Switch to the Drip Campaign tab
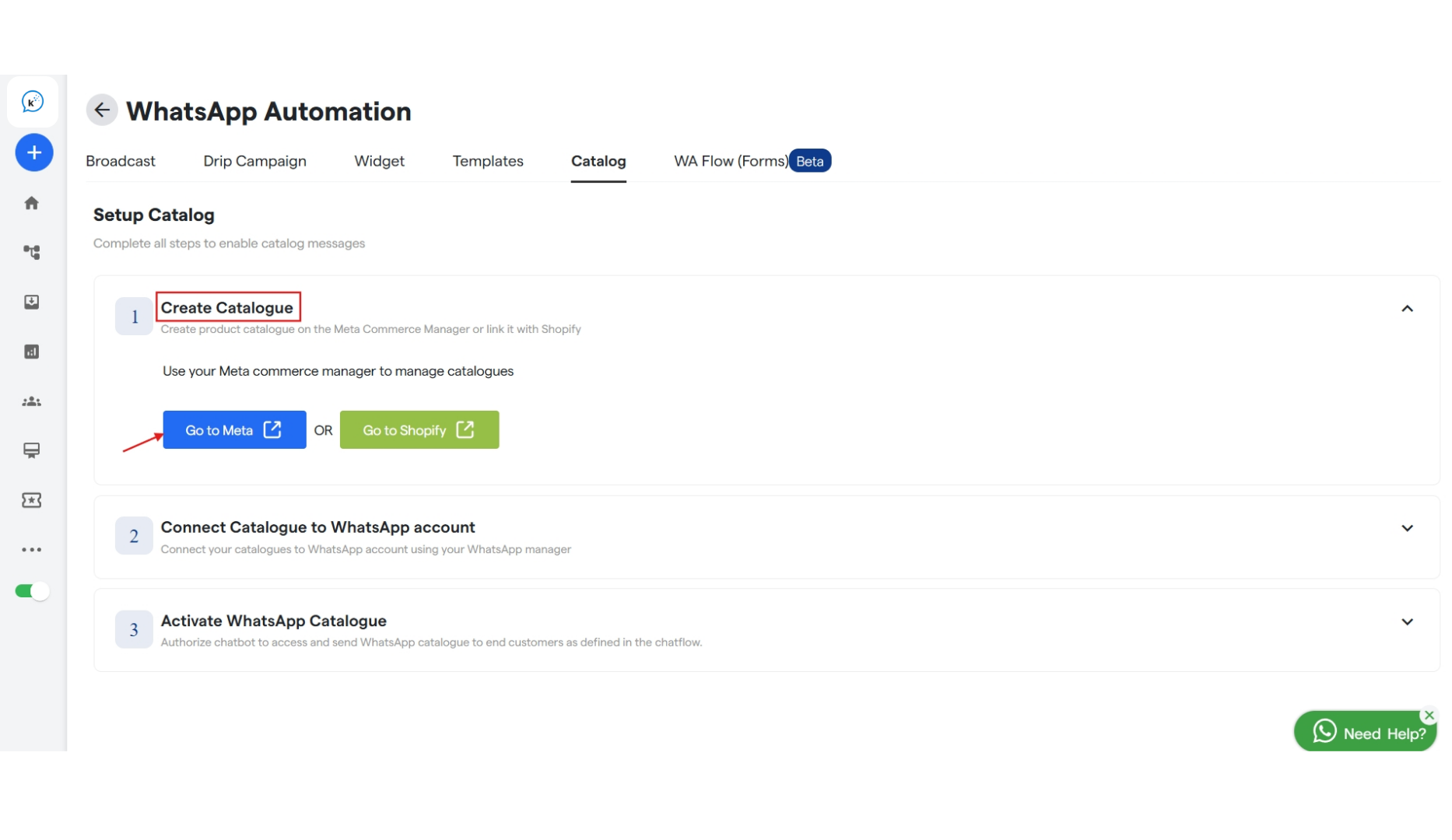Viewport: 1452px width, 840px height. tap(254, 161)
